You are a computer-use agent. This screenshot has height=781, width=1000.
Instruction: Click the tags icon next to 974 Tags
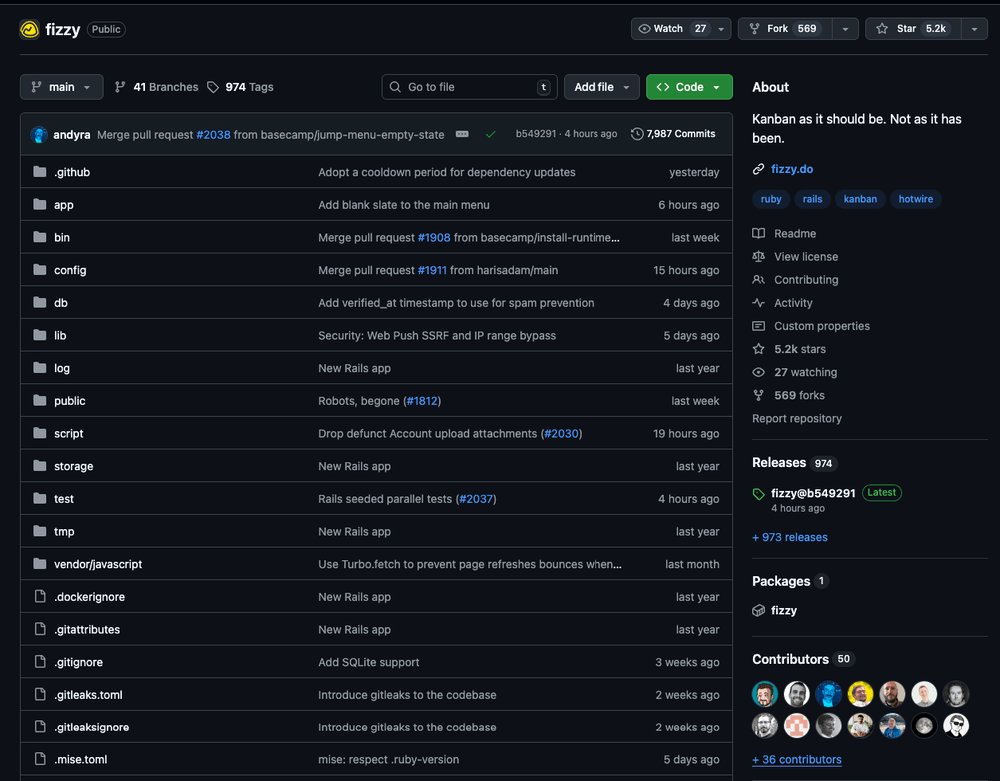tap(213, 87)
